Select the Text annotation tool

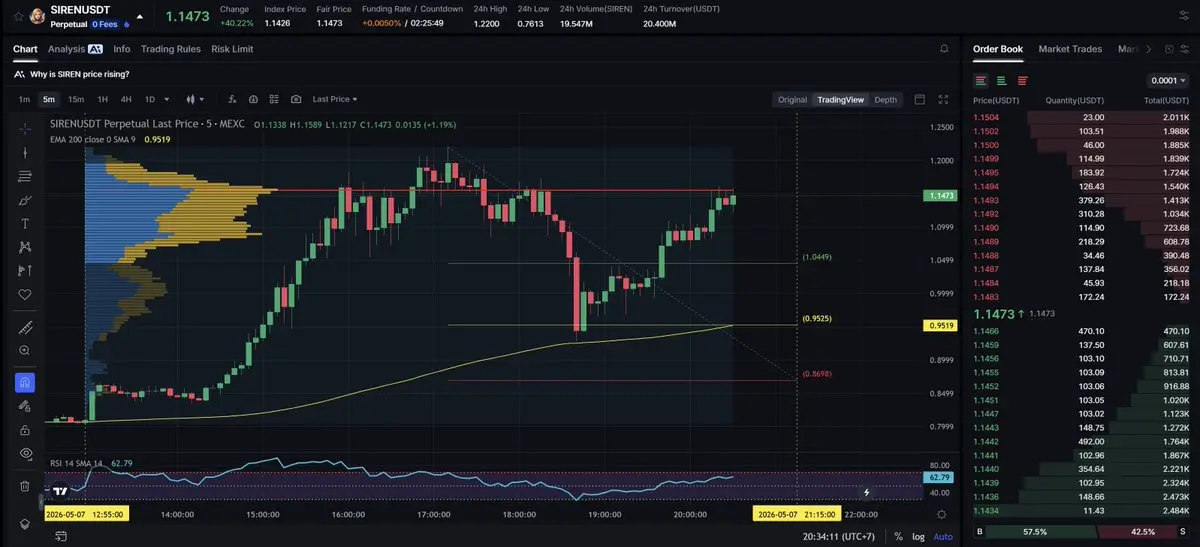tap(25, 223)
